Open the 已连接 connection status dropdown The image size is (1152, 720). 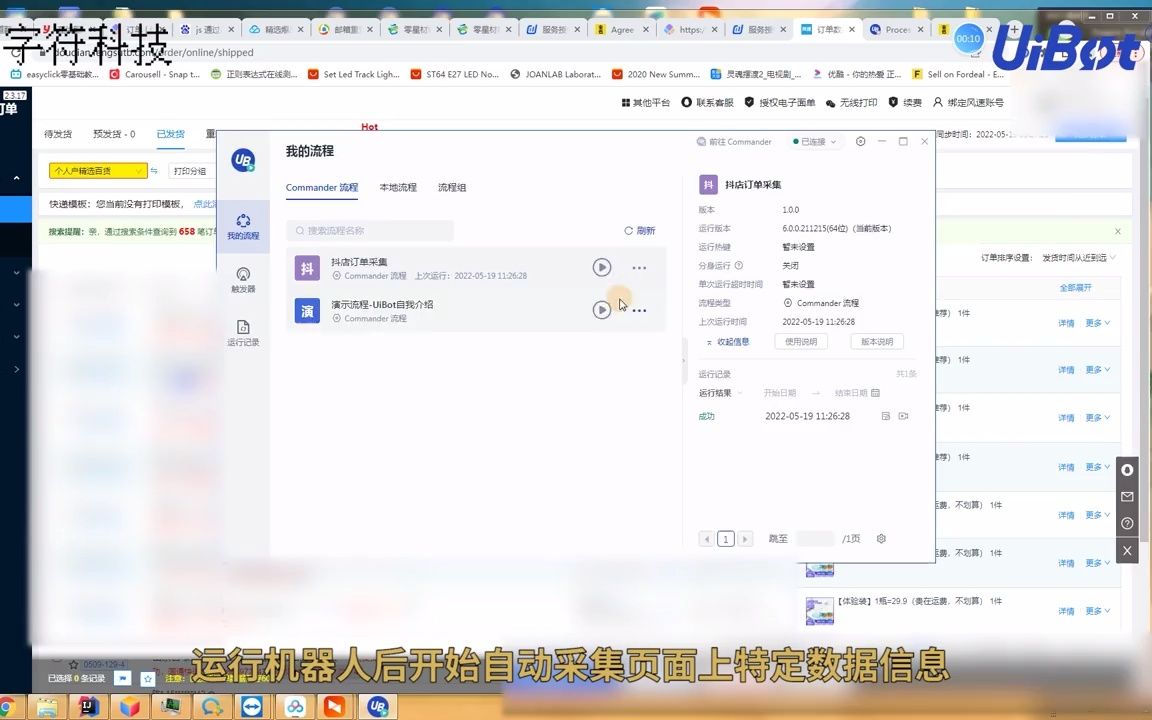point(815,141)
